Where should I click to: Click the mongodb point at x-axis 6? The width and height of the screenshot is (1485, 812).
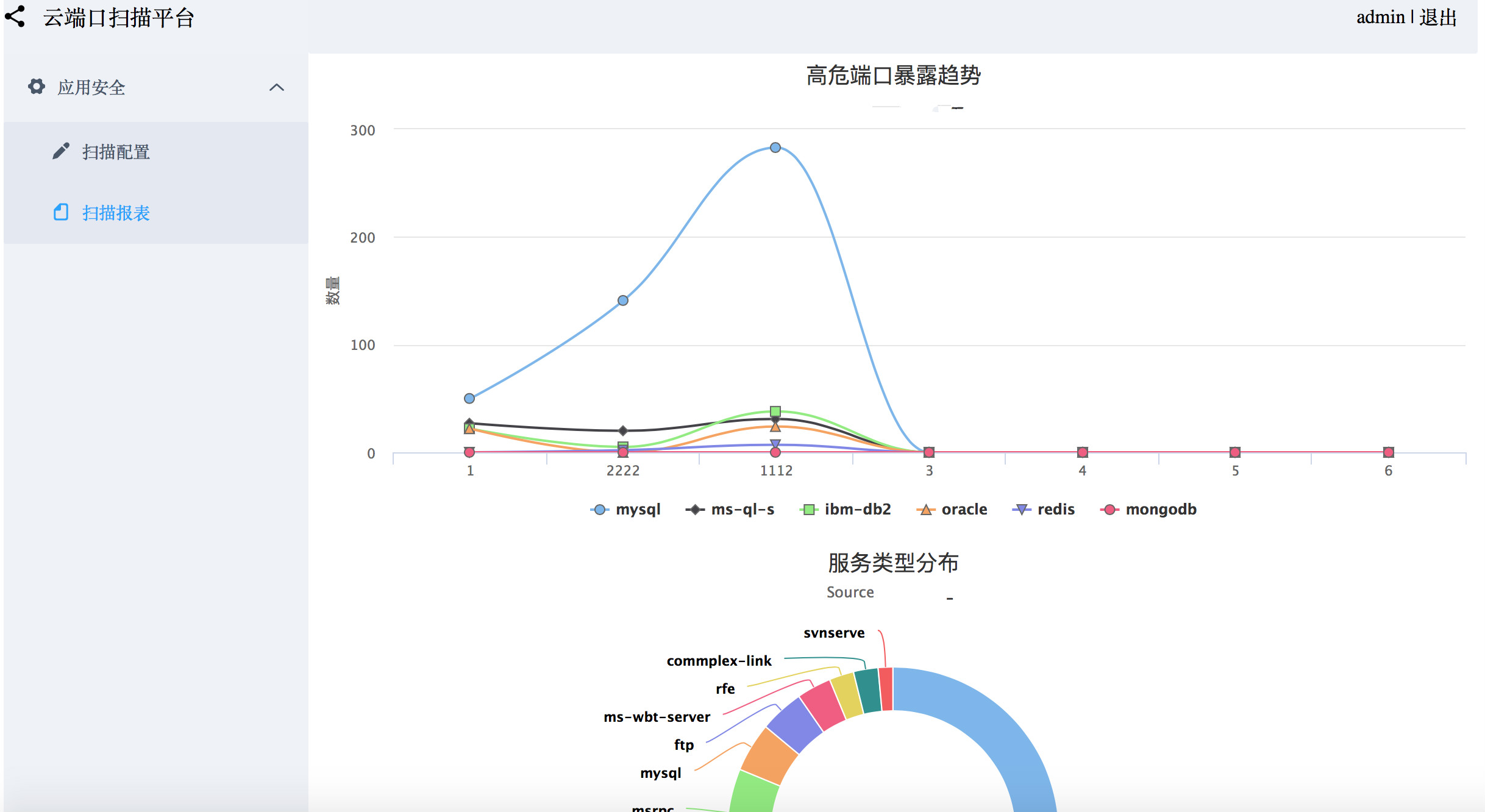point(1389,452)
